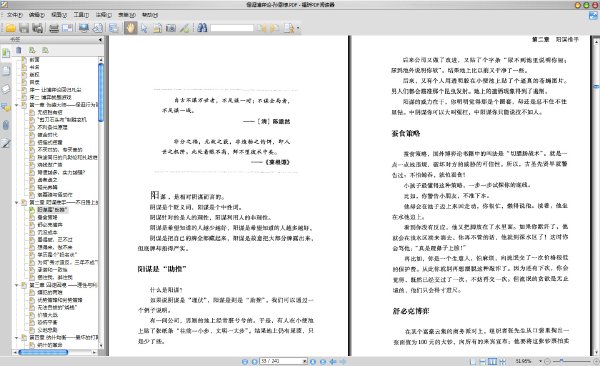The height and width of the screenshot is (366, 600).
Task: Click the document vertical scrollbar thumb
Action: 596,87
